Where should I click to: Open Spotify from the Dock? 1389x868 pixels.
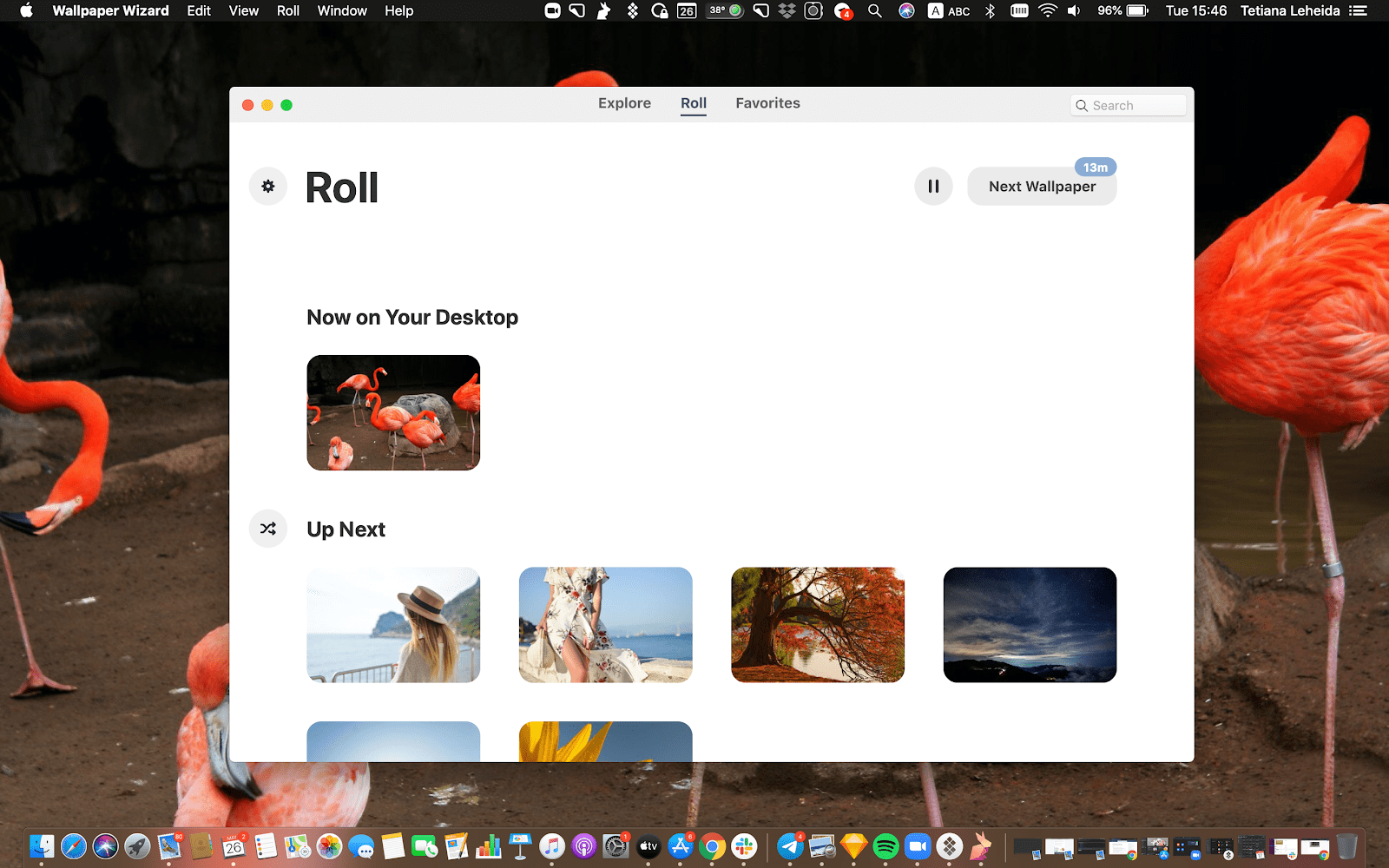click(x=885, y=846)
